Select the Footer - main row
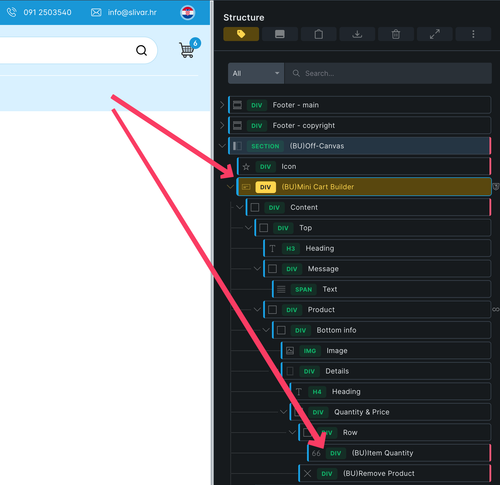Screen dimensions: 500x485 tap(359, 105)
